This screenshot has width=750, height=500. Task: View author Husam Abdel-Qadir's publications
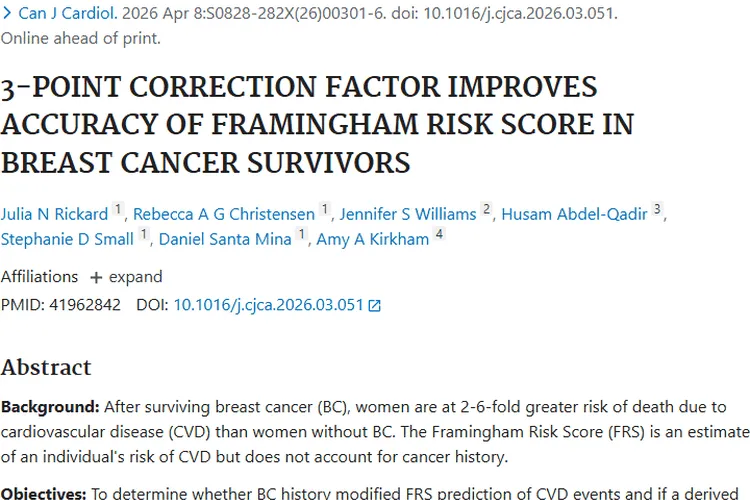574,214
